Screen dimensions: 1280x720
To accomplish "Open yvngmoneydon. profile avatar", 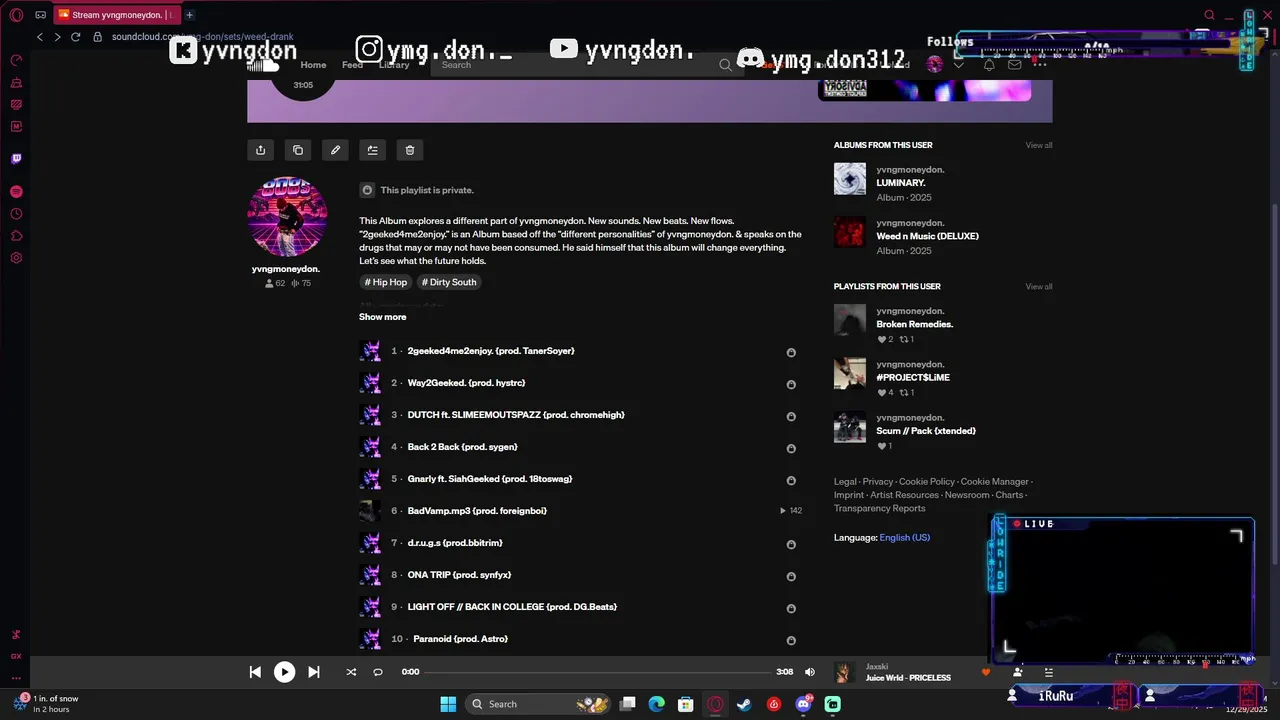I will [287, 216].
